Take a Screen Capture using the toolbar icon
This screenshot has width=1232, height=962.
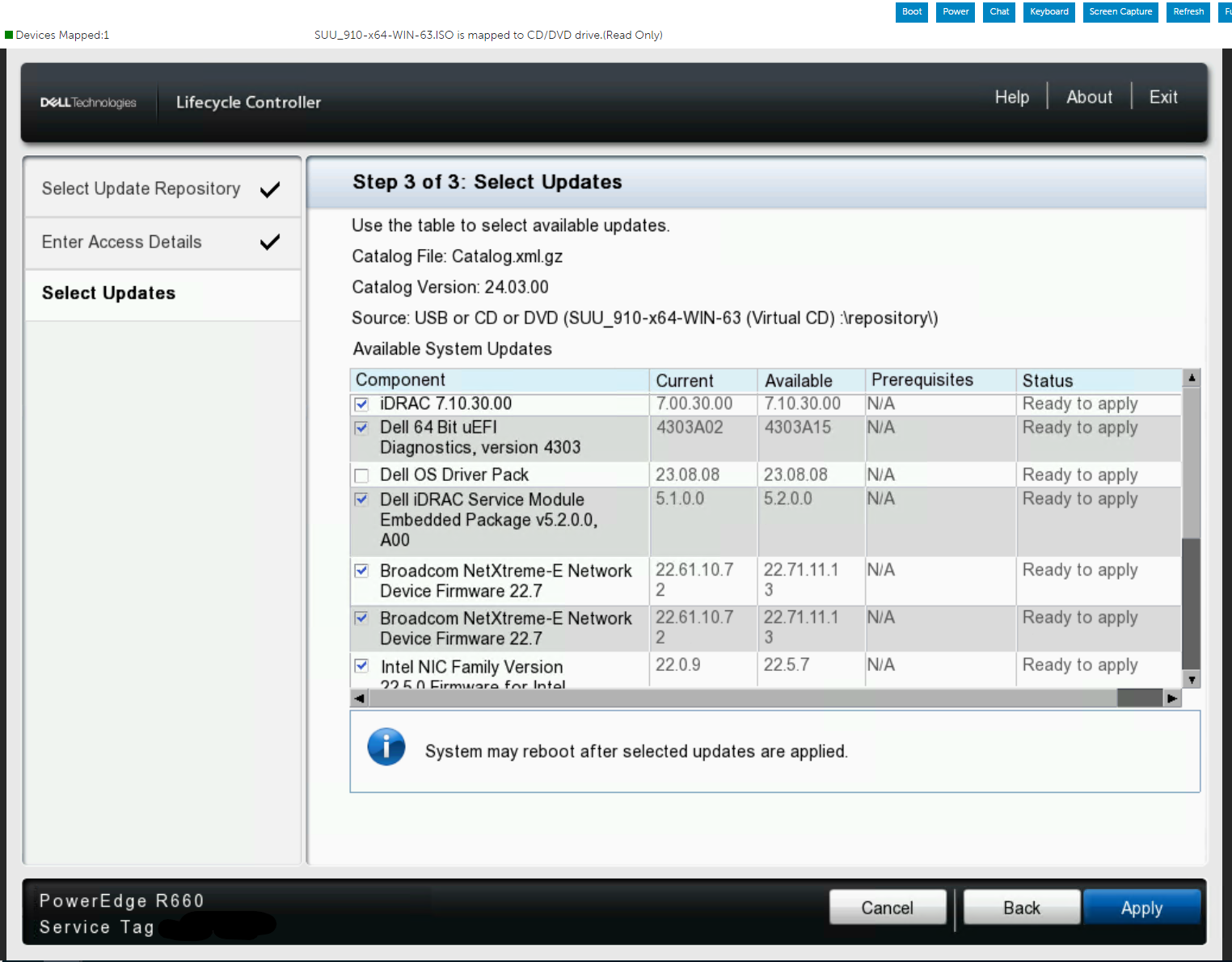pyautogui.click(x=1120, y=11)
